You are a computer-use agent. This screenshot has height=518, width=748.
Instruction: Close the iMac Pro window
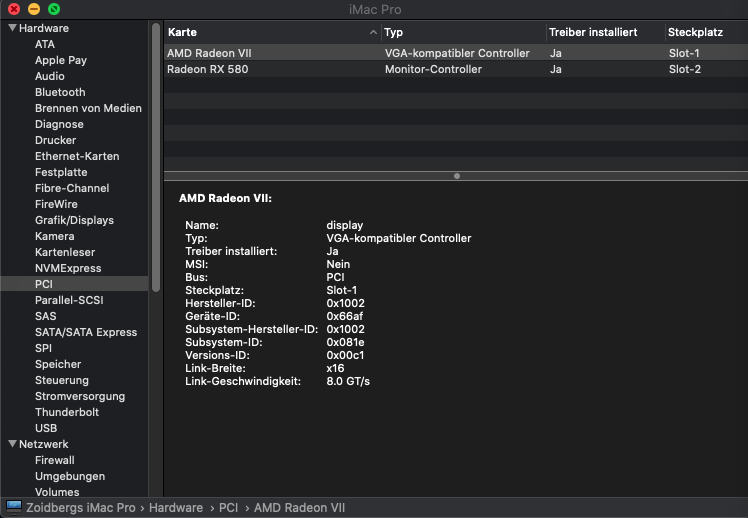coord(14,9)
